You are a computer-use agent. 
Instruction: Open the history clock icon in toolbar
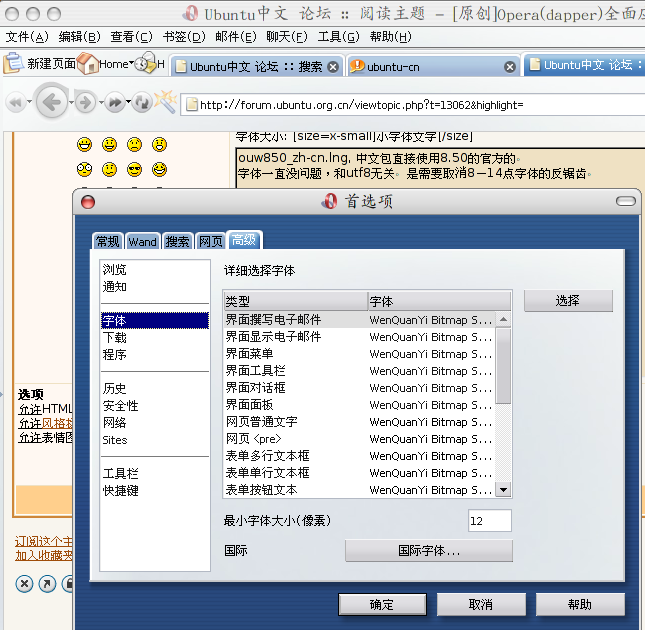pyautogui.click(x=145, y=63)
